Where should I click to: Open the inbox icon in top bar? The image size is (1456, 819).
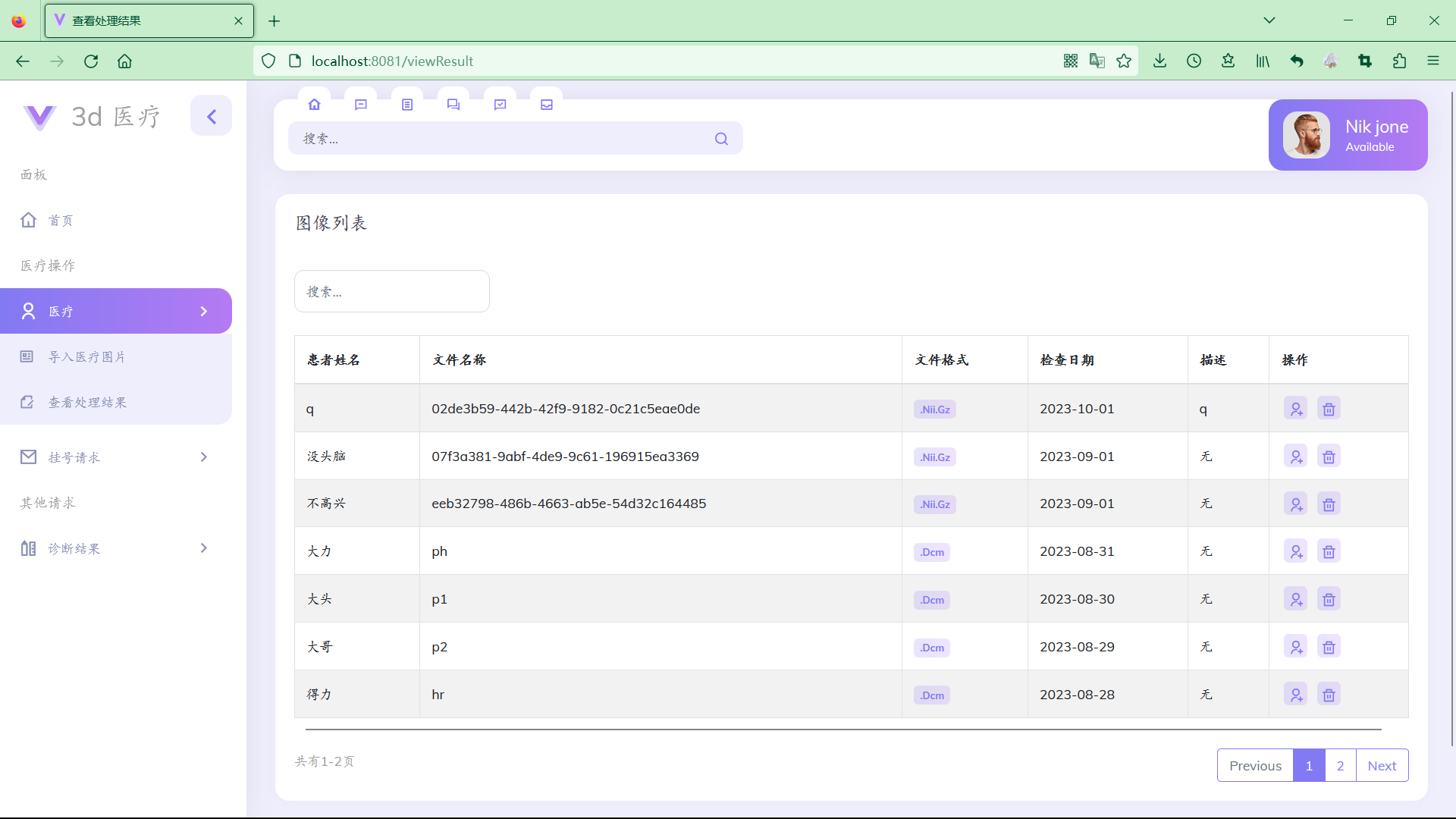pyautogui.click(x=547, y=105)
